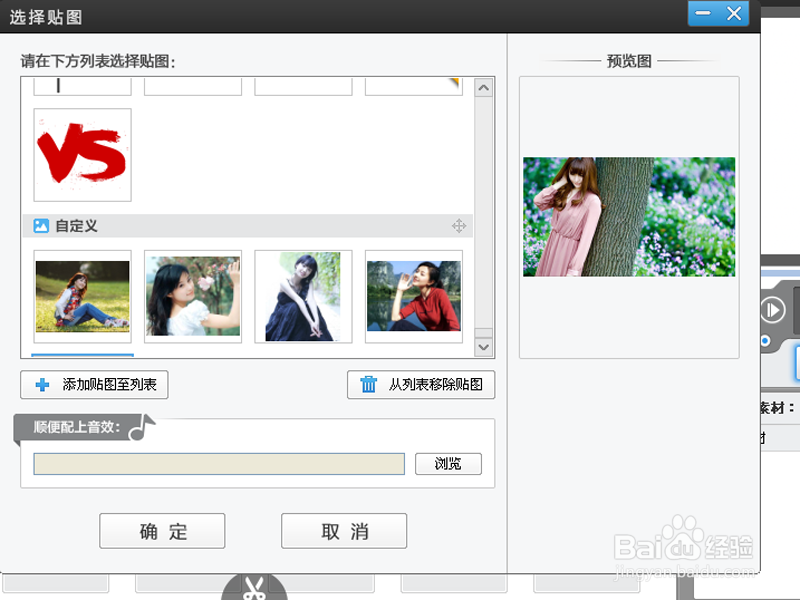Select the red VS sticker thumbnail
Viewport: 800px width, 600px height.
pyautogui.click(x=82, y=155)
